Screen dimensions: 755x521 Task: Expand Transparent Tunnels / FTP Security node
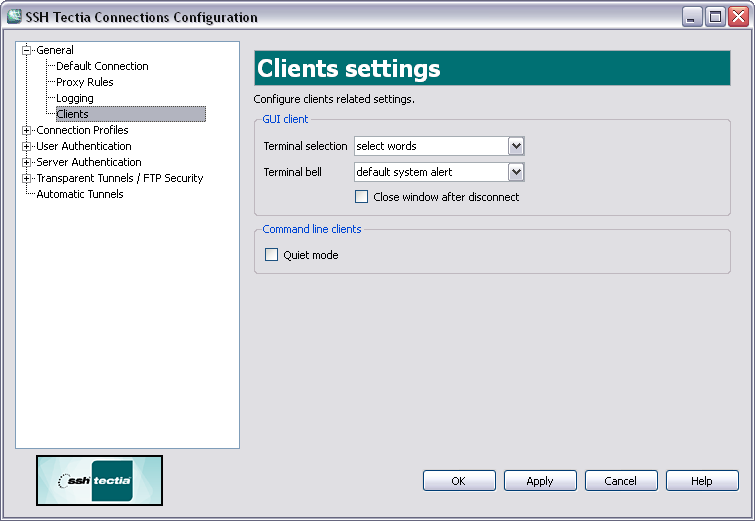(x=26, y=178)
